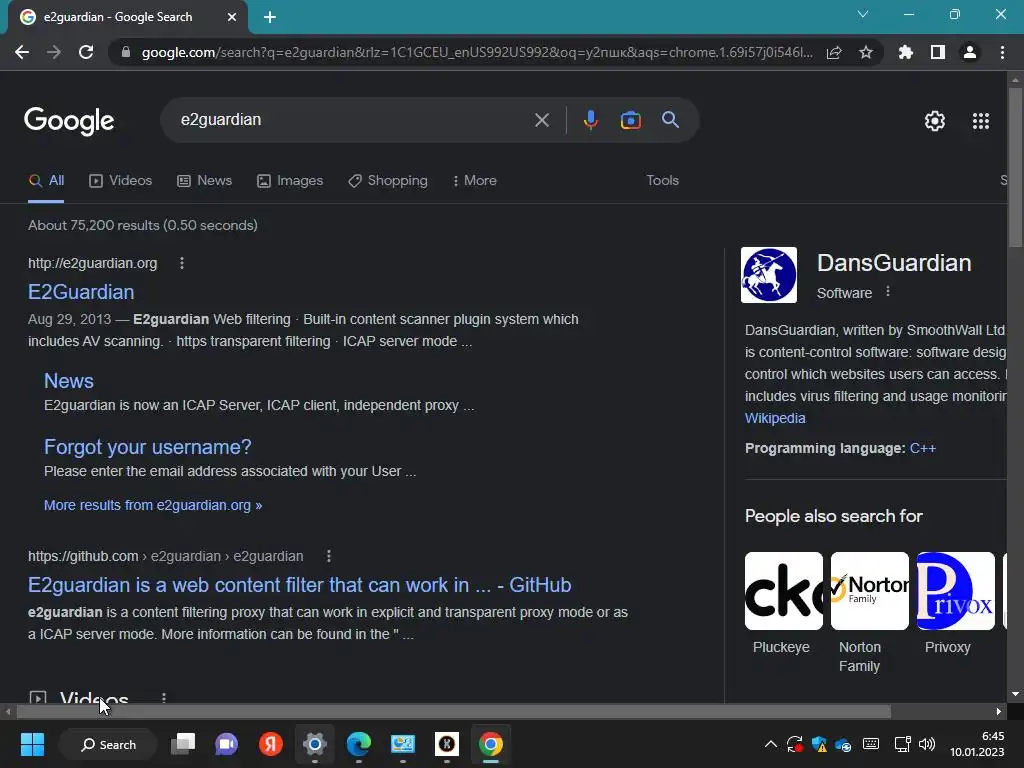
Task: Submit search with the magnifier icon
Action: [x=670, y=120]
